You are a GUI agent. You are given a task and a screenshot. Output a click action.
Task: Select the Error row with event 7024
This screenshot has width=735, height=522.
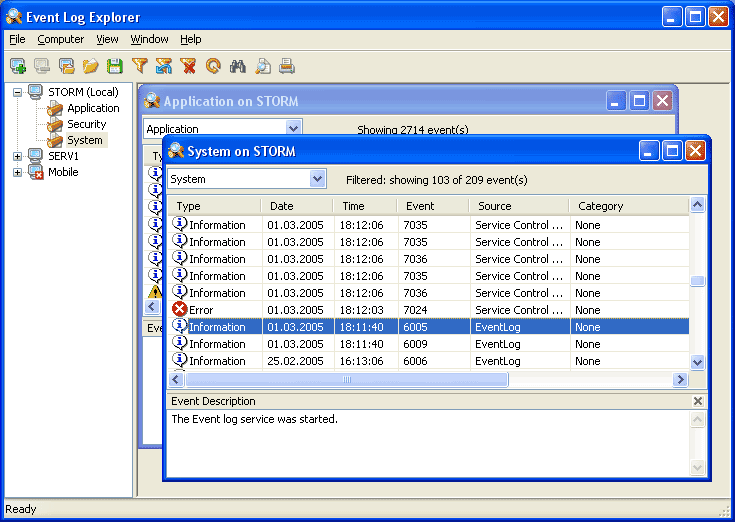point(428,310)
